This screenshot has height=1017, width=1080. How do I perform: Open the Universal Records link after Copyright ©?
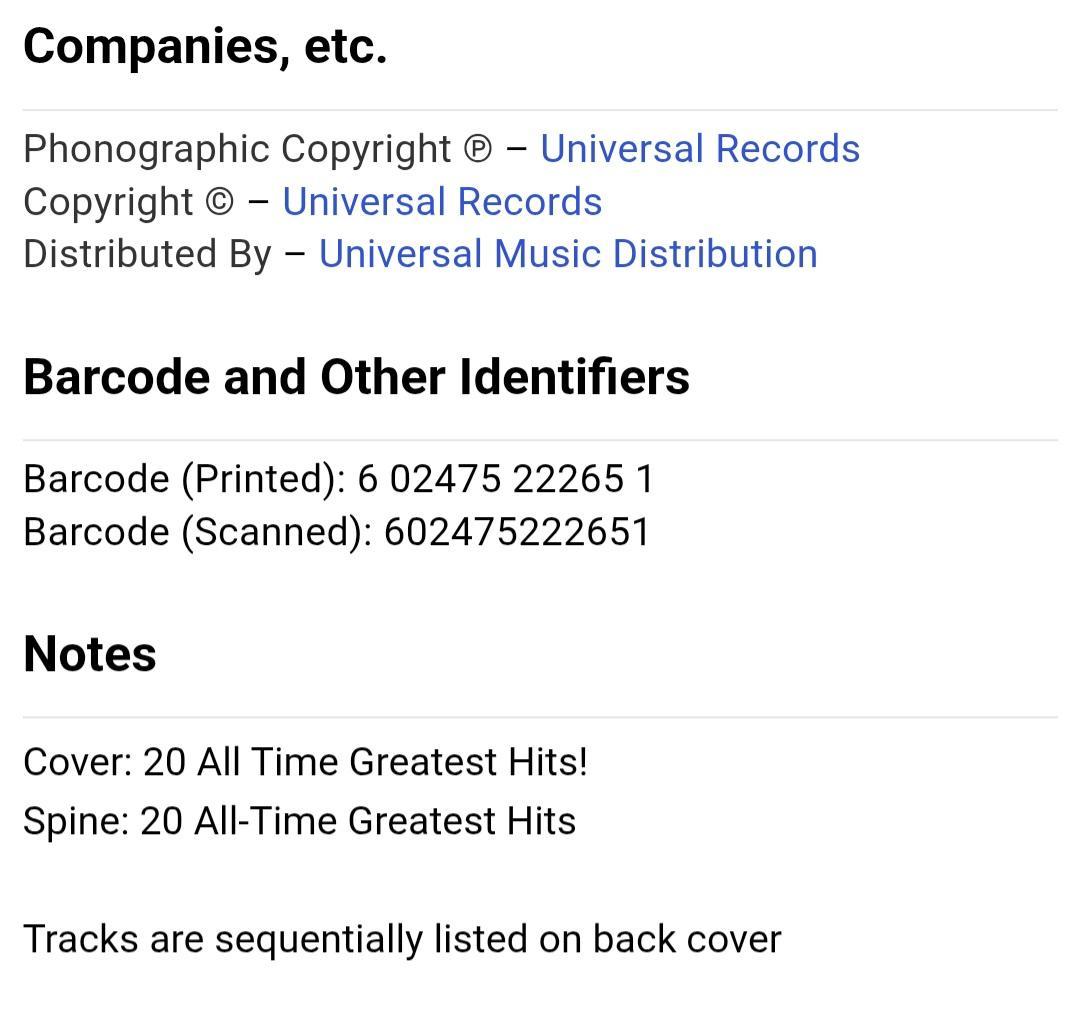tap(442, 202)
